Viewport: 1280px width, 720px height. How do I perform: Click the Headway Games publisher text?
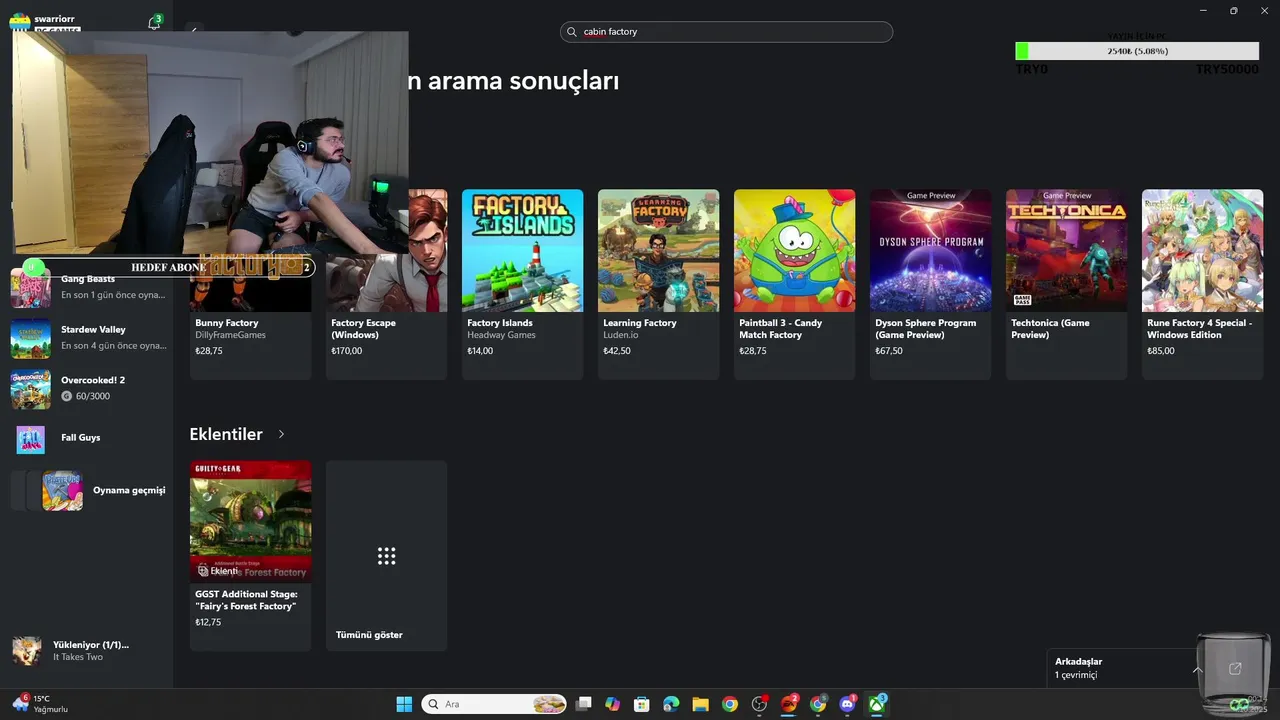click(x=501, y=335)
